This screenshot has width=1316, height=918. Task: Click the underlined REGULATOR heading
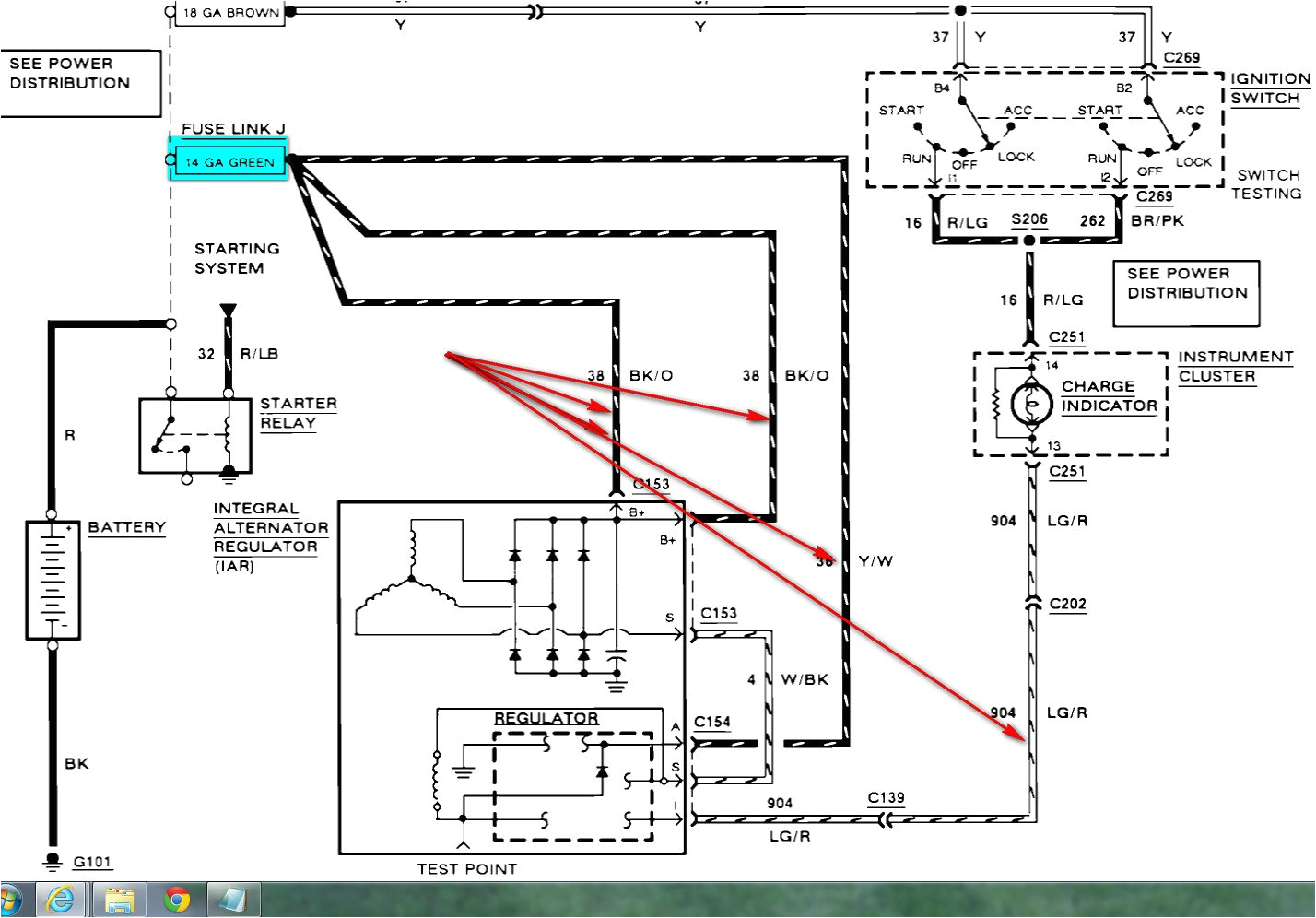(546, 718)
